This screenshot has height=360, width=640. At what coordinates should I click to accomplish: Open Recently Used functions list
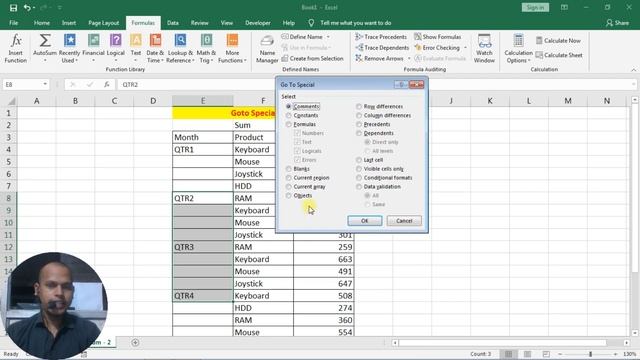pyautogui.click(x=69, y=48)
